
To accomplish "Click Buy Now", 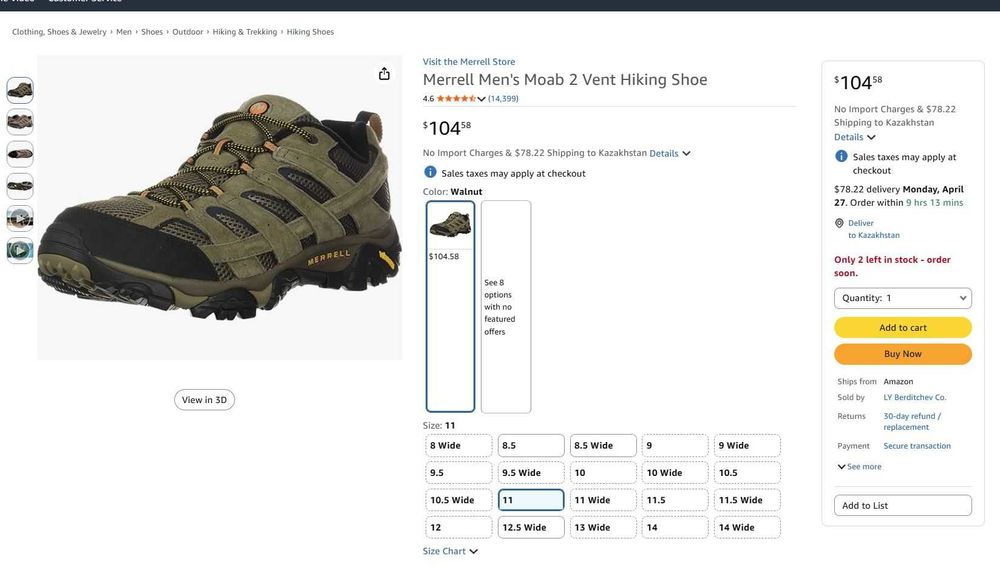I will pos(902,354).
